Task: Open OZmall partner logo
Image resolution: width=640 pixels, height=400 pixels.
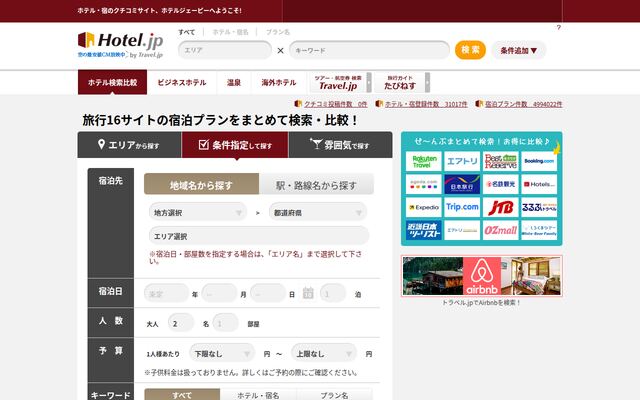Action: click(501, 230)
